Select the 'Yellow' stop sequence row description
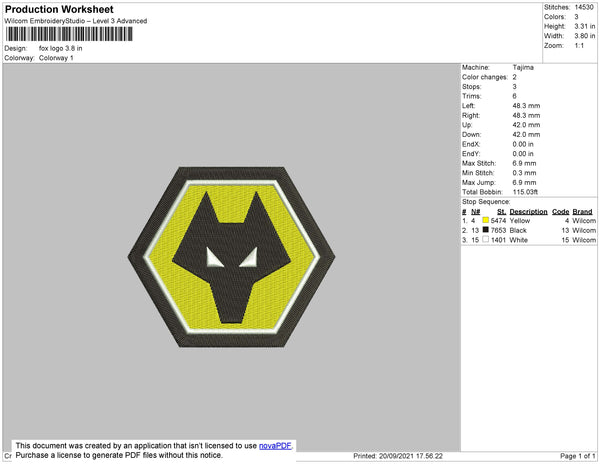Image resolution: width=600 pixels, height=464 pixels. point(520,221)
